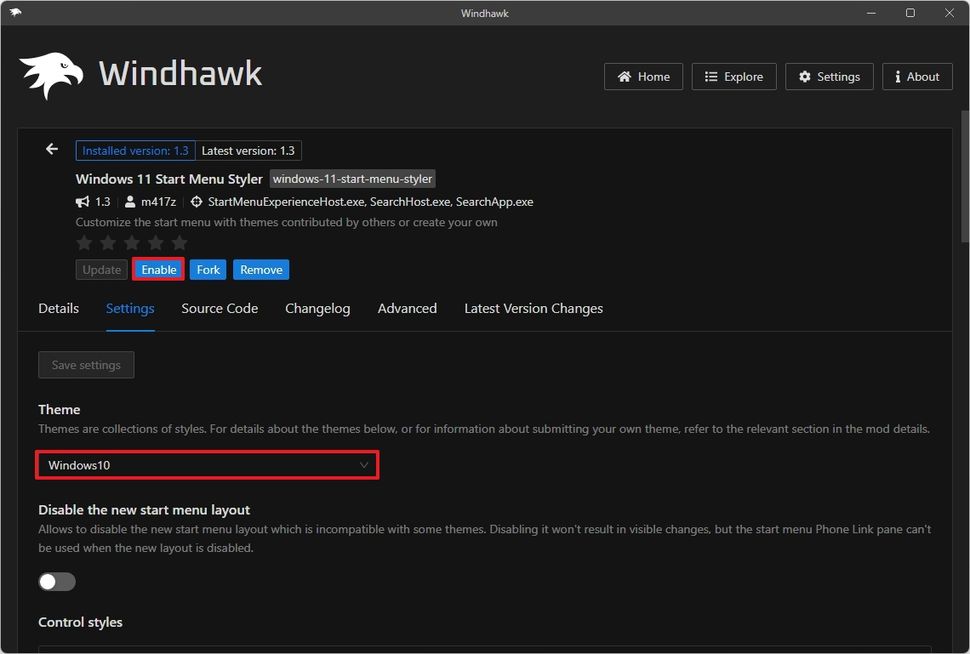Switch to the Details tab

point(58,309)
